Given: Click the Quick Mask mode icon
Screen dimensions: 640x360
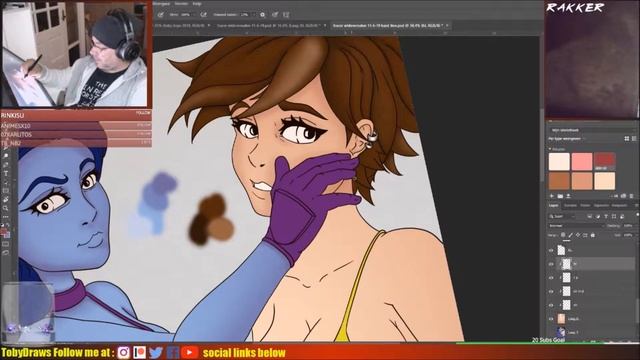Looking at the screenshot, I should pyautogui.click(x=6, y=244).
